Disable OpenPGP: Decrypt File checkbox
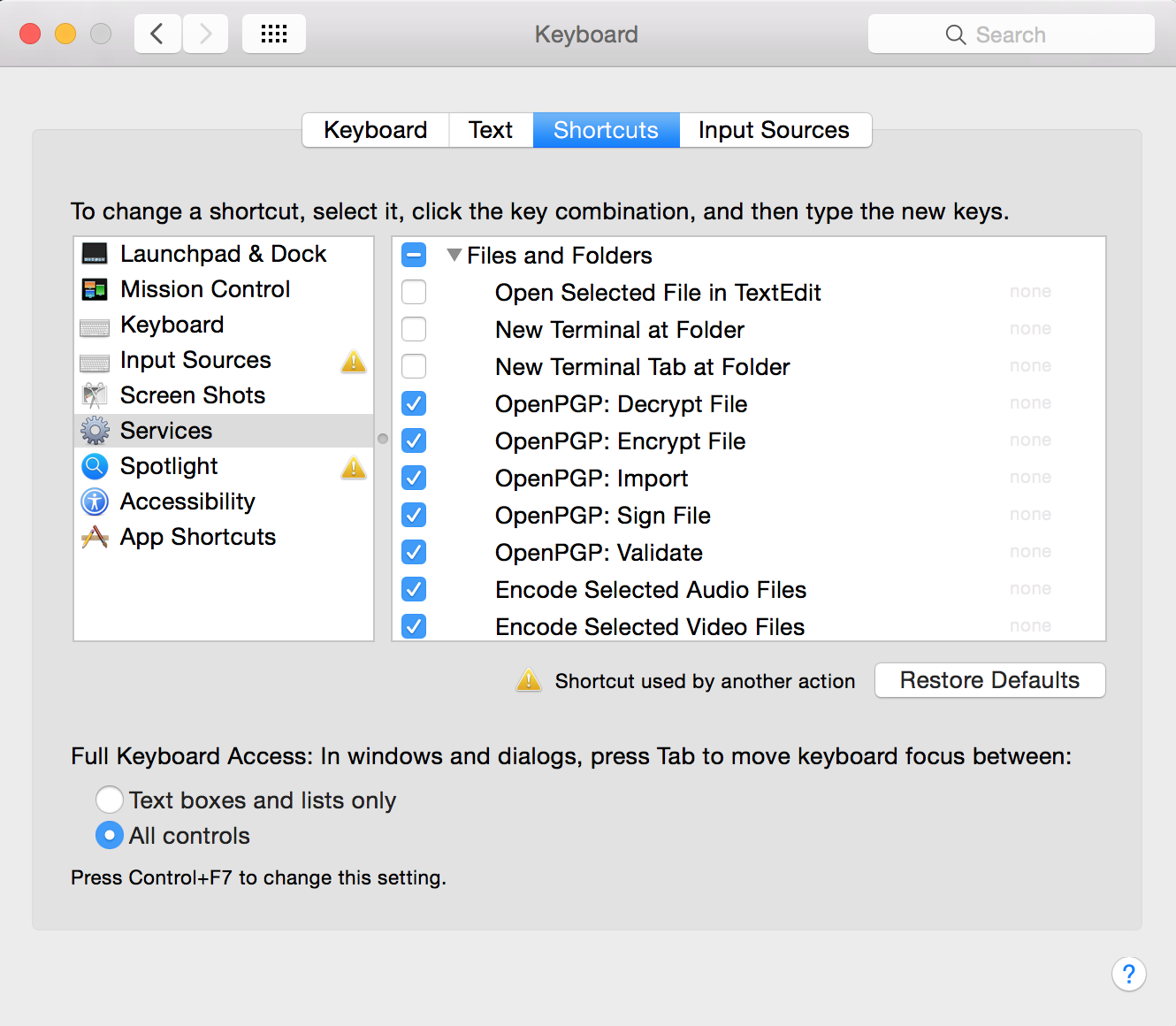Image resolution: width=1176 pixels, height=1026 pixels. [x=414, y=403]
